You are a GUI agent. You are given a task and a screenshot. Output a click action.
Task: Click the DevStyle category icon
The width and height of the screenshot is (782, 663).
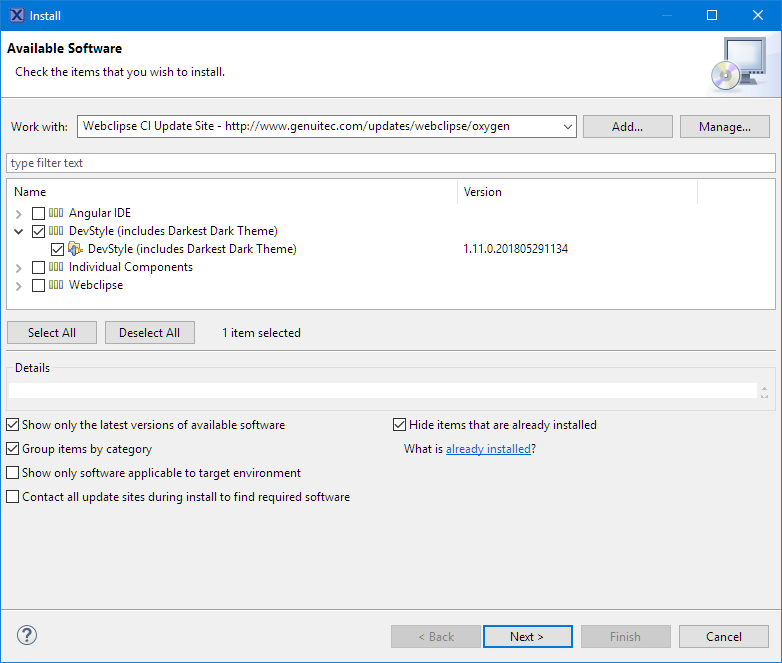tap(56, 231)
